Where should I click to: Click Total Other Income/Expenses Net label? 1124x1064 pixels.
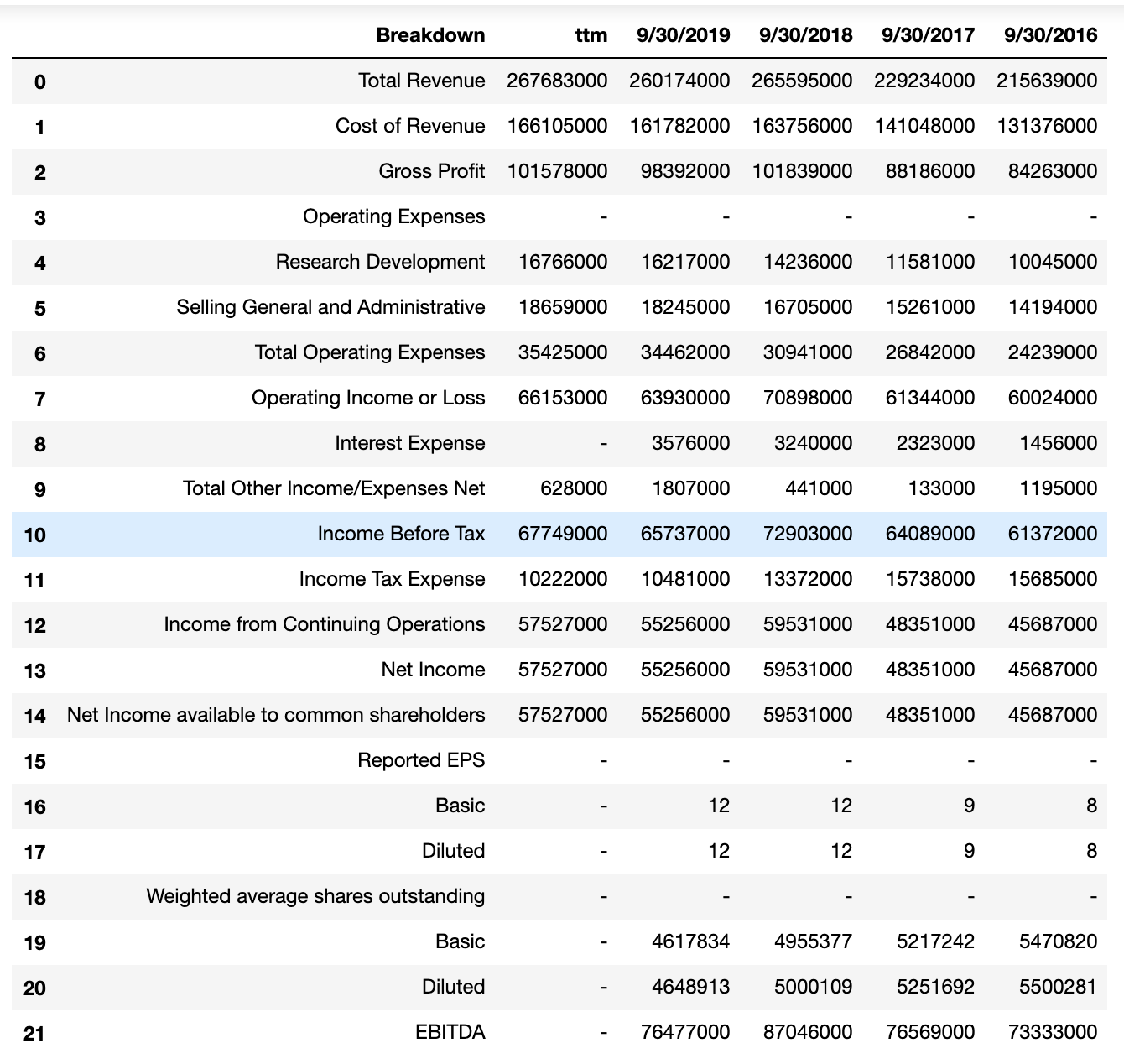334,488
